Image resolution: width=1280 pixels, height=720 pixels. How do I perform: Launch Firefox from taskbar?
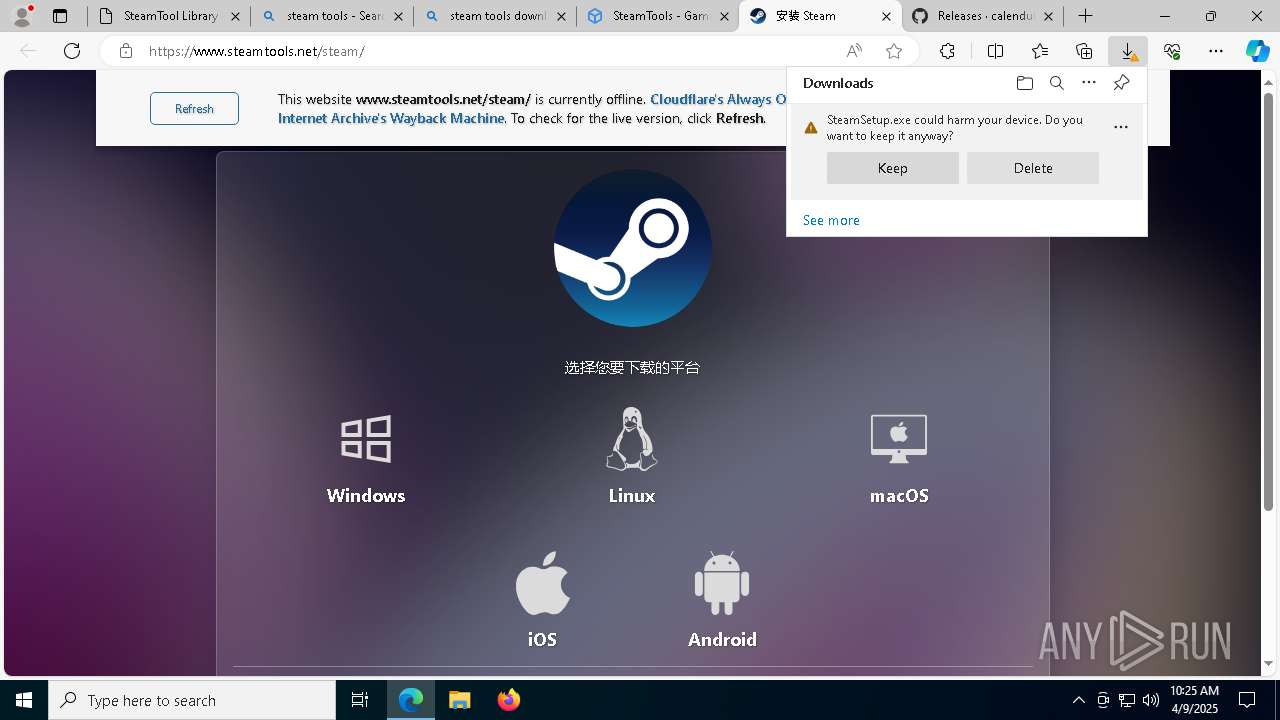click(509, 700)
